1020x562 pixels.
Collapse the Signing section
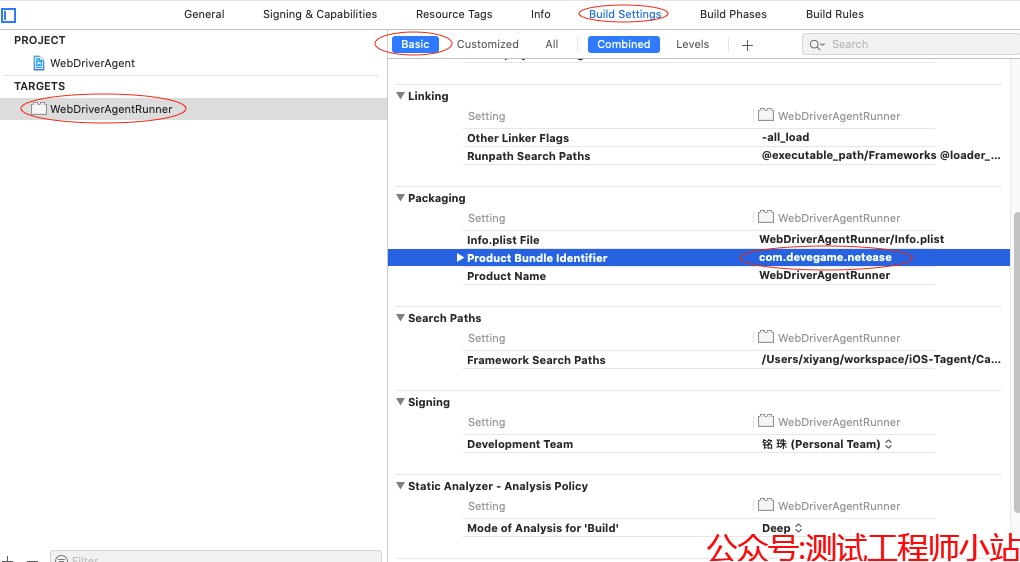click(400, 401)
